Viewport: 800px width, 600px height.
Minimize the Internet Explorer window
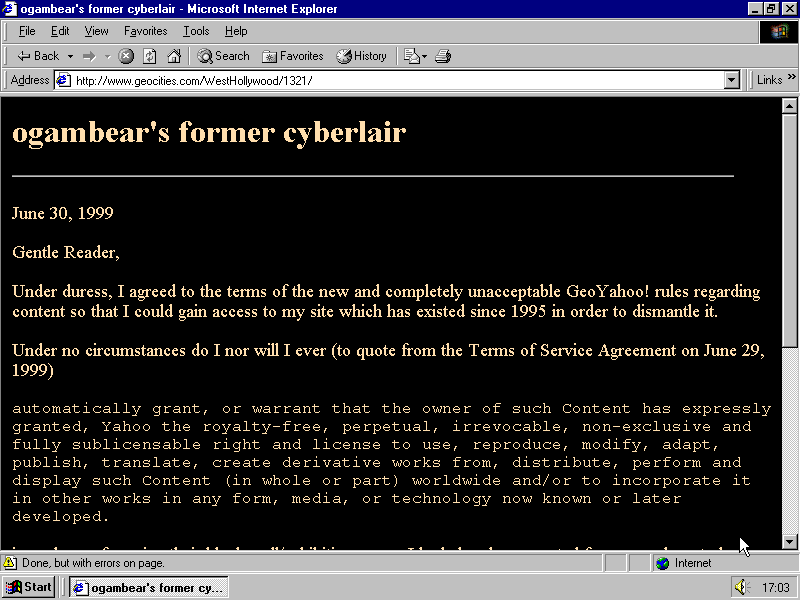coord(756,9)
